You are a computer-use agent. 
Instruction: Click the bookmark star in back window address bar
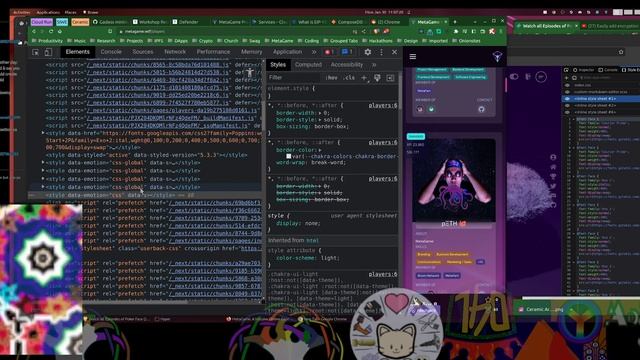point(621,52)
